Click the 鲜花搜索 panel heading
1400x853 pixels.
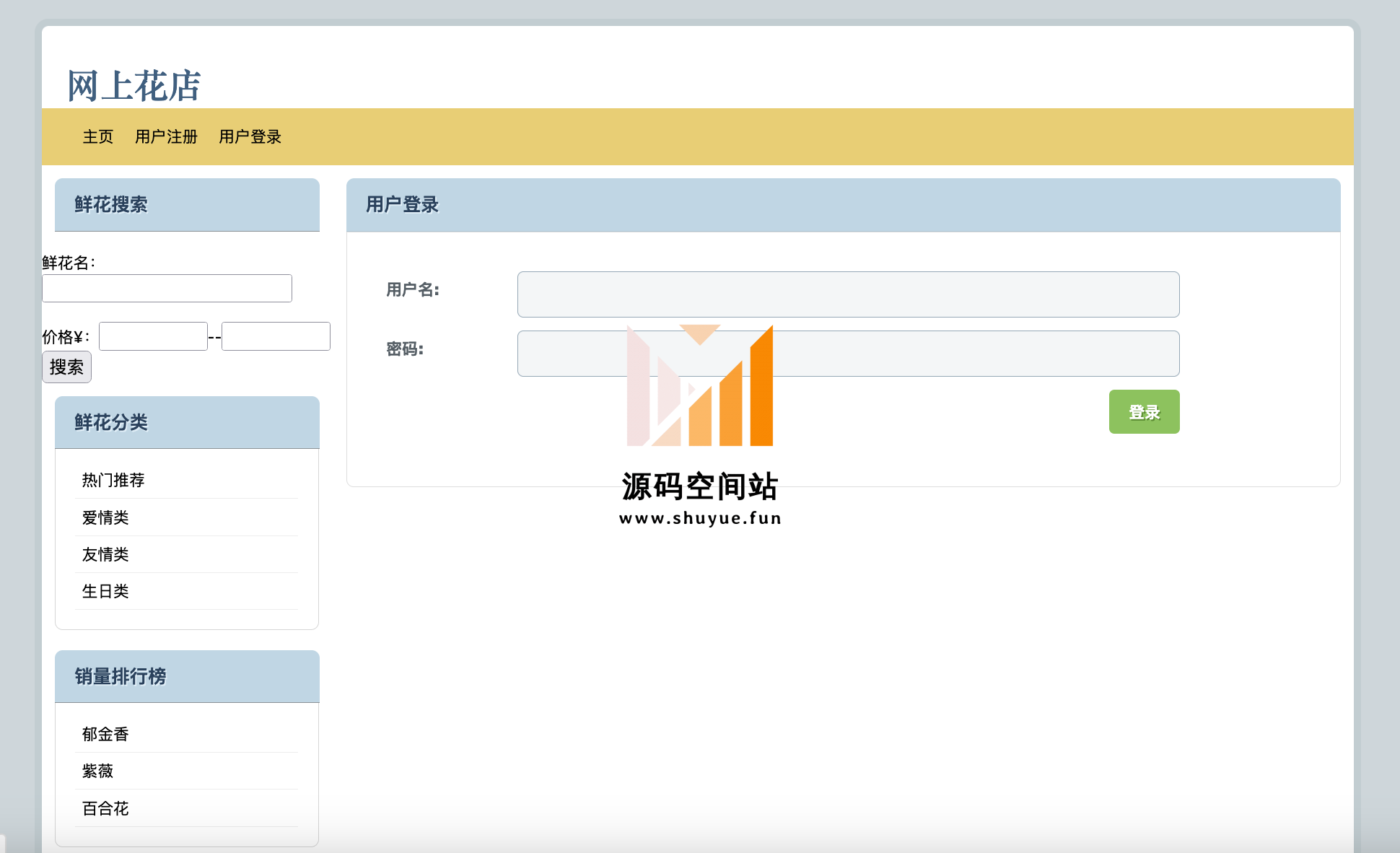tap(111, 204)
